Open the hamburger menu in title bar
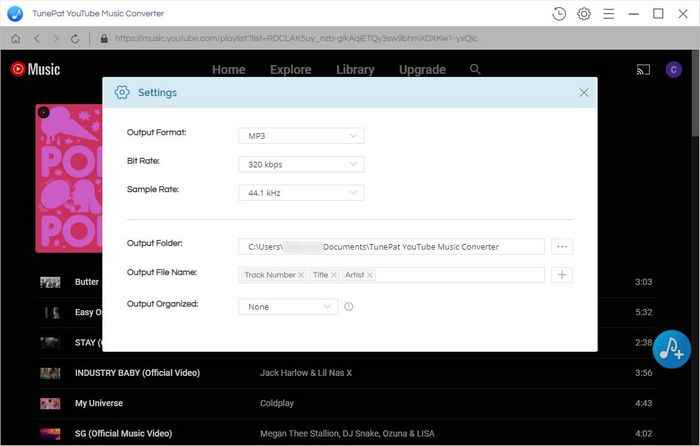700x446 pixels. pyautogui.click(x=608, y=14)
